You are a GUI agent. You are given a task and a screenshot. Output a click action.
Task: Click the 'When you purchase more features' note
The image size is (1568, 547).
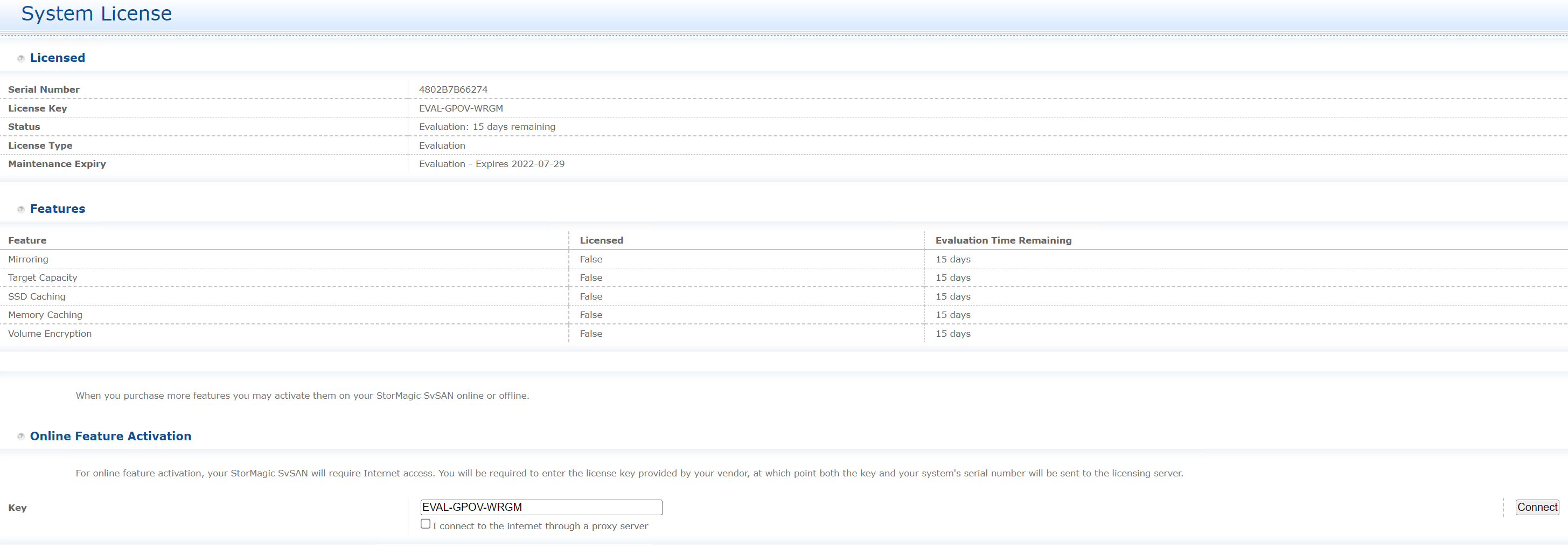(302, 396)
